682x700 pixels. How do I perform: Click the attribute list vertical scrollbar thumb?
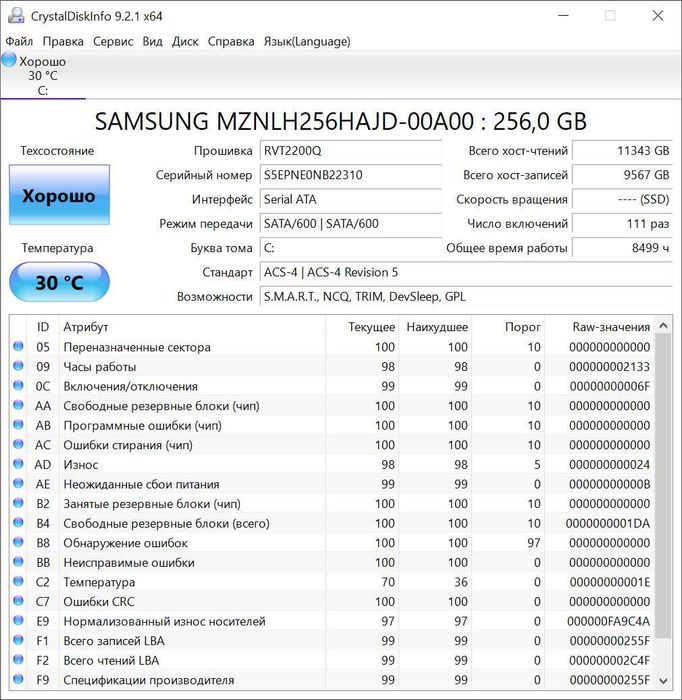(x=663, y=486)
